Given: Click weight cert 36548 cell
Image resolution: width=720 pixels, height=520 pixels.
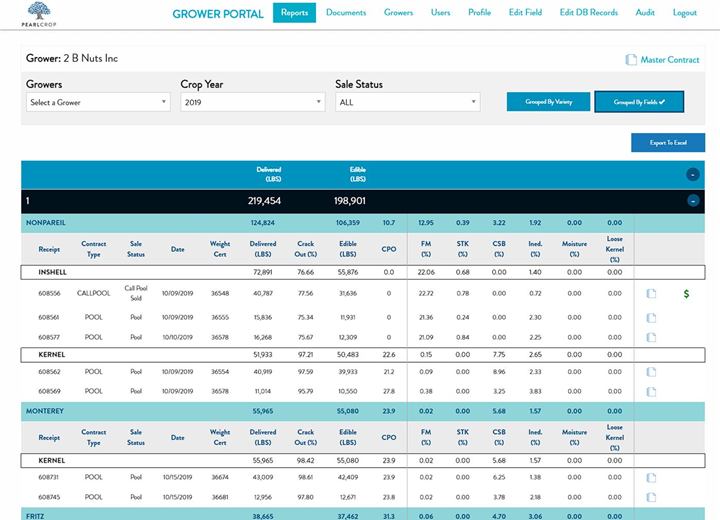Looking at the screenshot, I should click(x=220, y=293).
